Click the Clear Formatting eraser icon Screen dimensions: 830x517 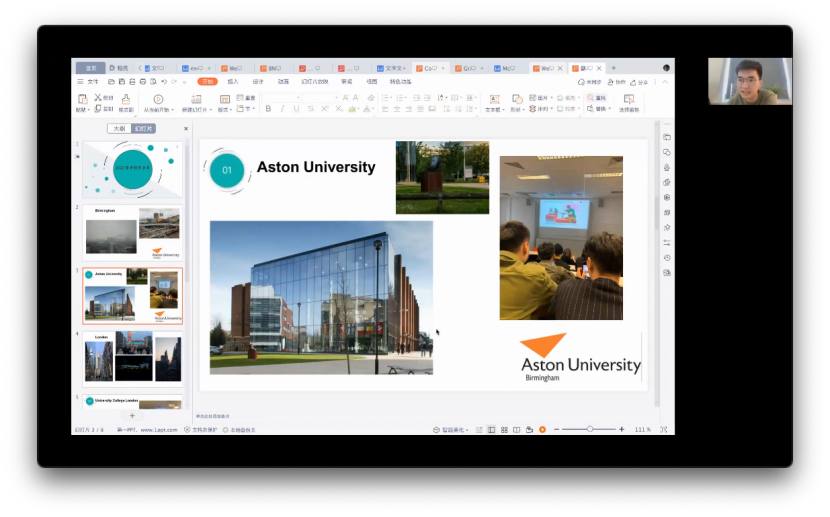[x=371, y=97]
